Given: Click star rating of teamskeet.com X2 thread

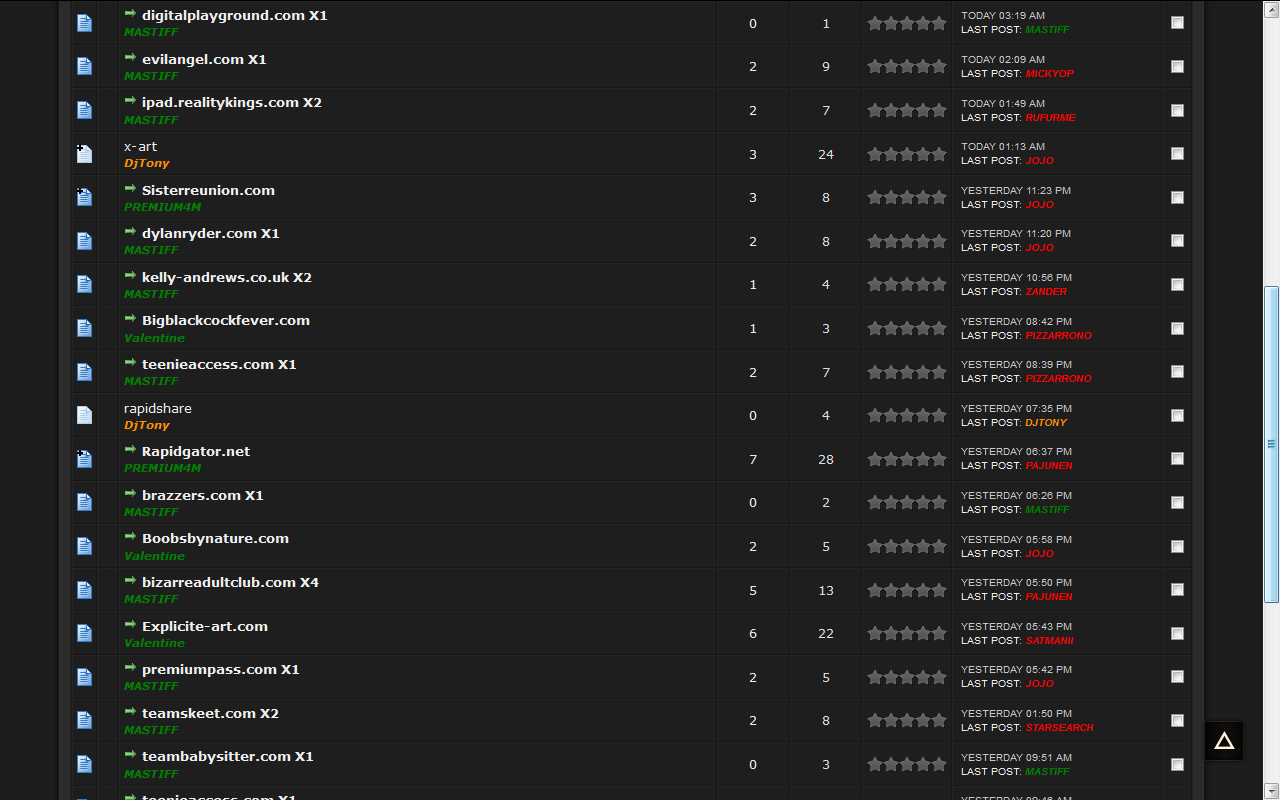Looking at the screenshot, I should coord(907,720).
